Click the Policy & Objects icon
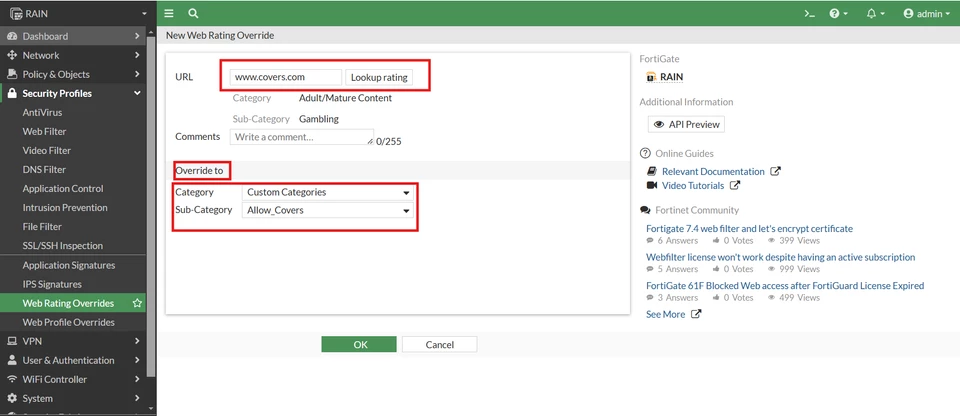 point(12,74)
